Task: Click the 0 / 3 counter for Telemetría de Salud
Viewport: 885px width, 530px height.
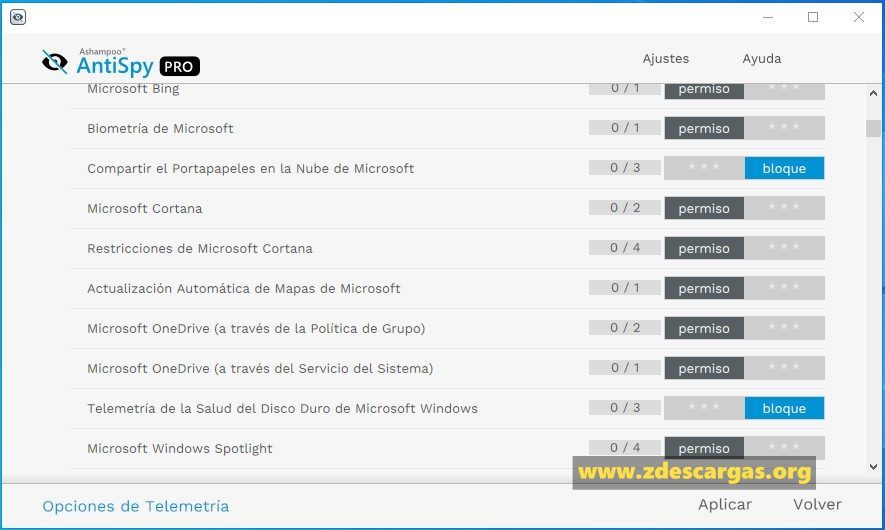Action: click(625, 408)
